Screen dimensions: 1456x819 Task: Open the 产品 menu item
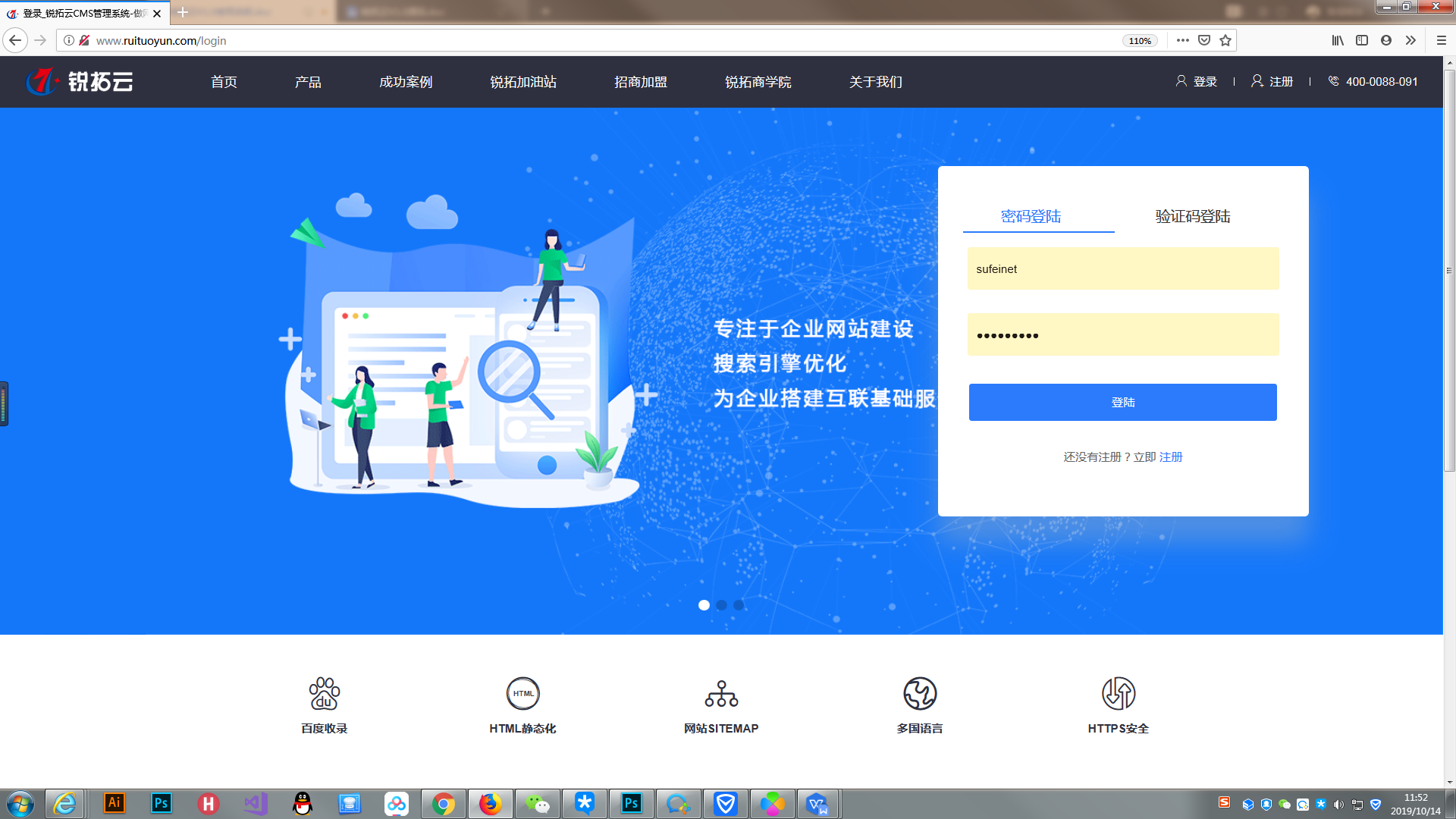[x=308, y=81]
